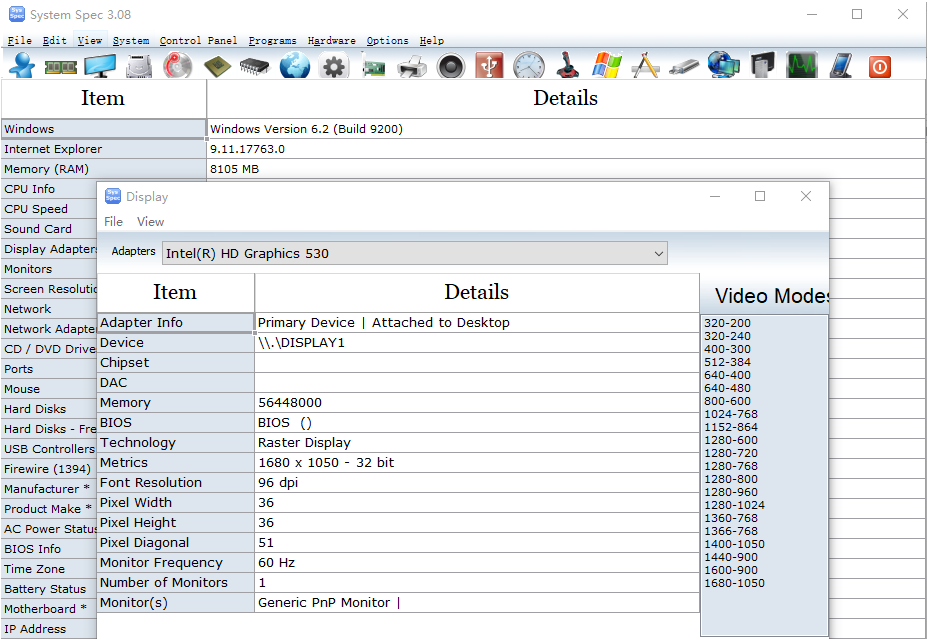Click the Monitor(s) details field
This screenshot has width=927, height=639.
pyautogui.click(x=476, y=603)
